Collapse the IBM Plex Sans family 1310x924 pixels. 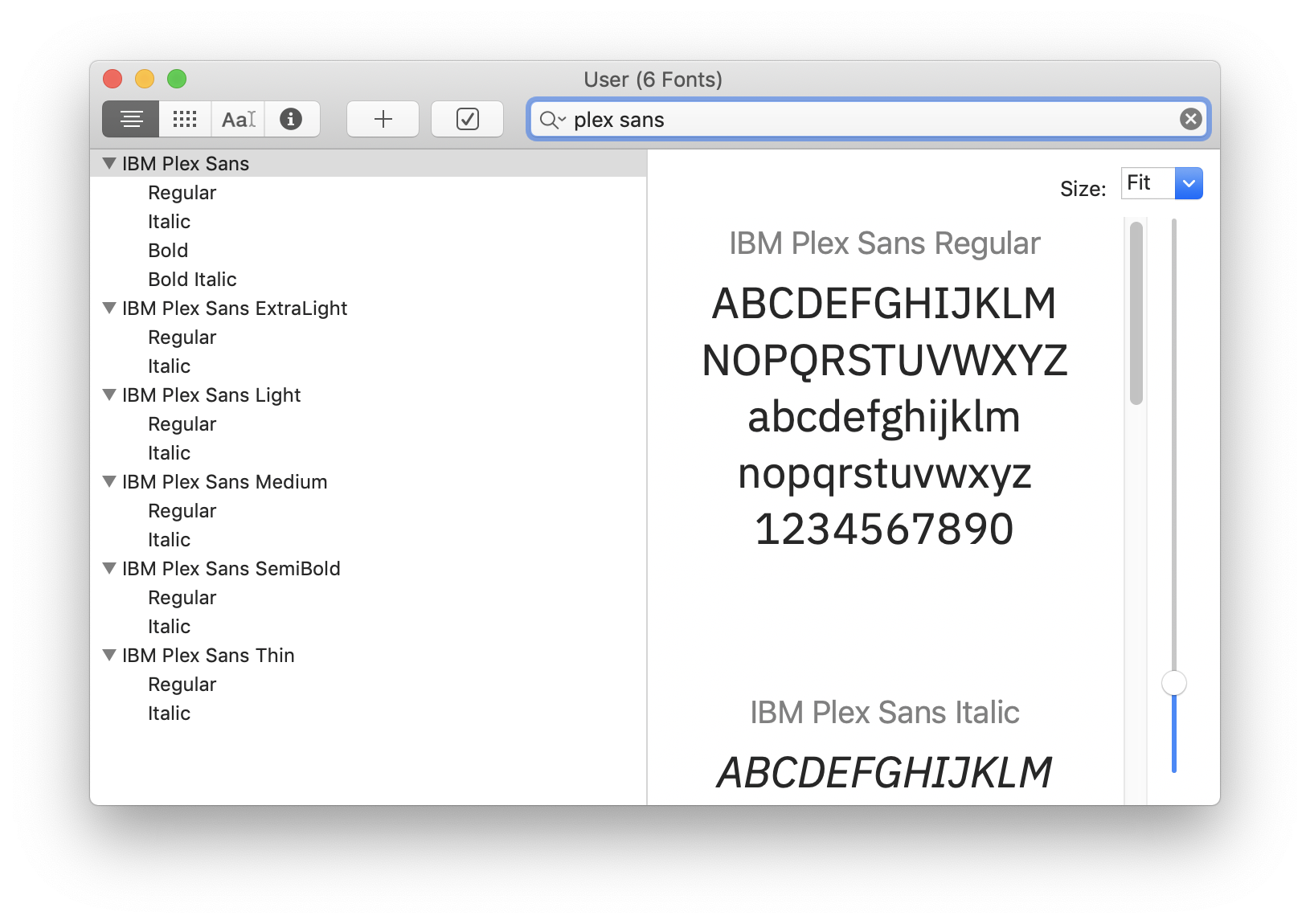tap(110, 163)
